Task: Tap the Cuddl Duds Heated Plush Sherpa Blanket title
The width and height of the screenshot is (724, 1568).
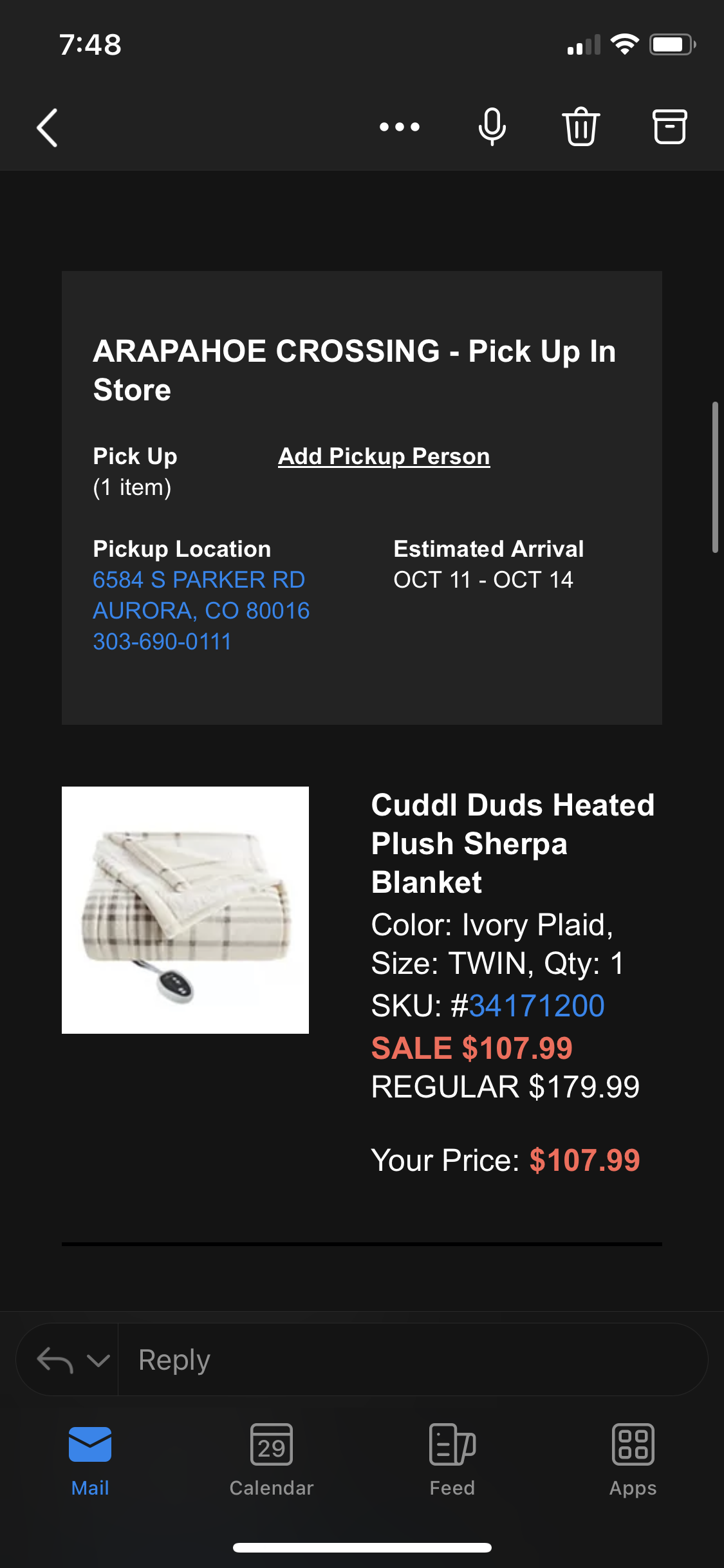Action: (513, 843)
